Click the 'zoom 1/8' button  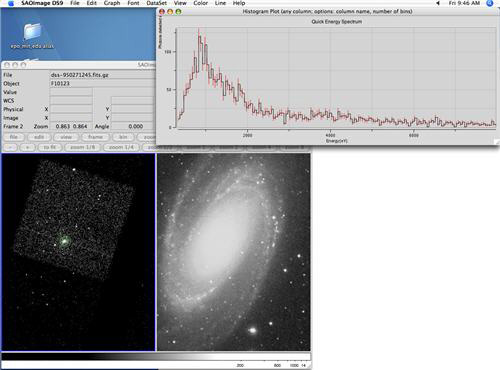(83, 147)
